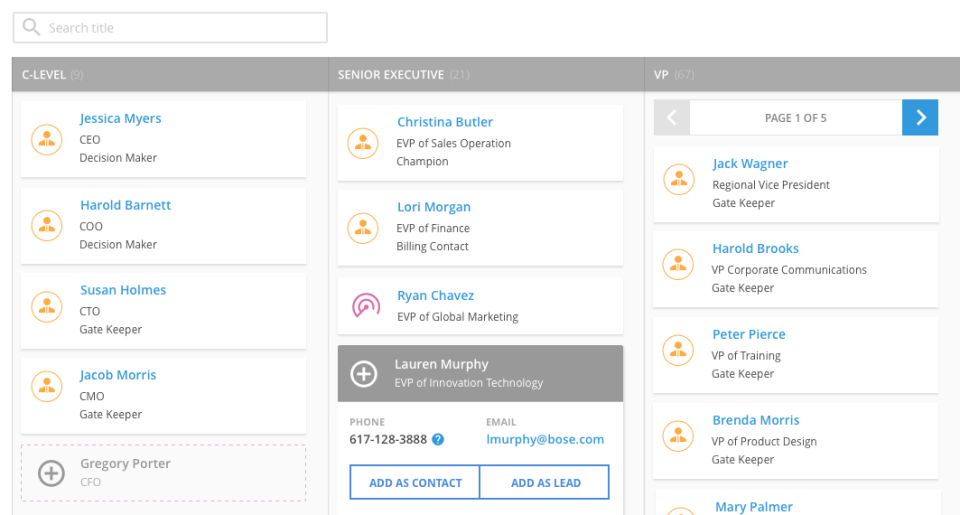
Task: Open Brenda Morris' profile link
Action: (756, 420)
